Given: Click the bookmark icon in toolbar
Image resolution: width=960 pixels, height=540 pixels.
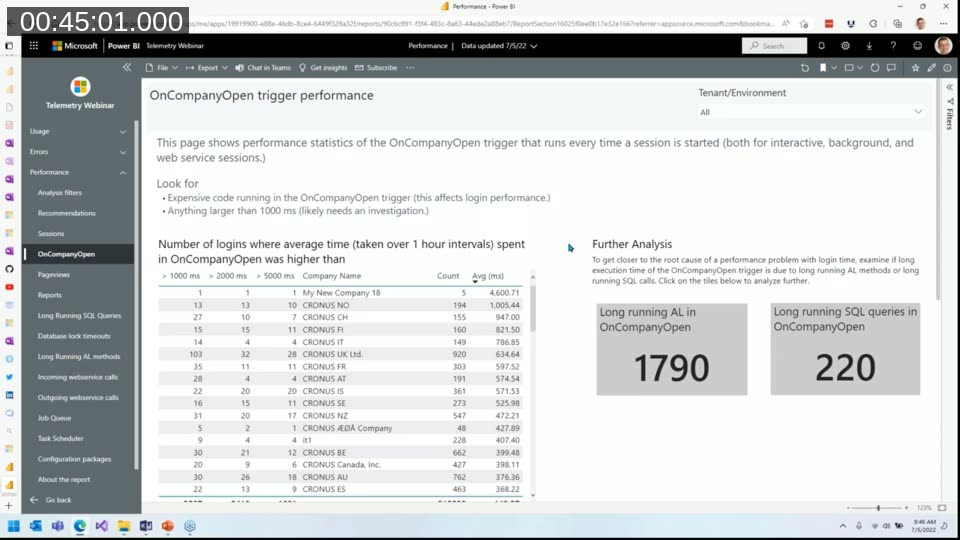Looking at the screenshot, I should [x=823, y=68].
